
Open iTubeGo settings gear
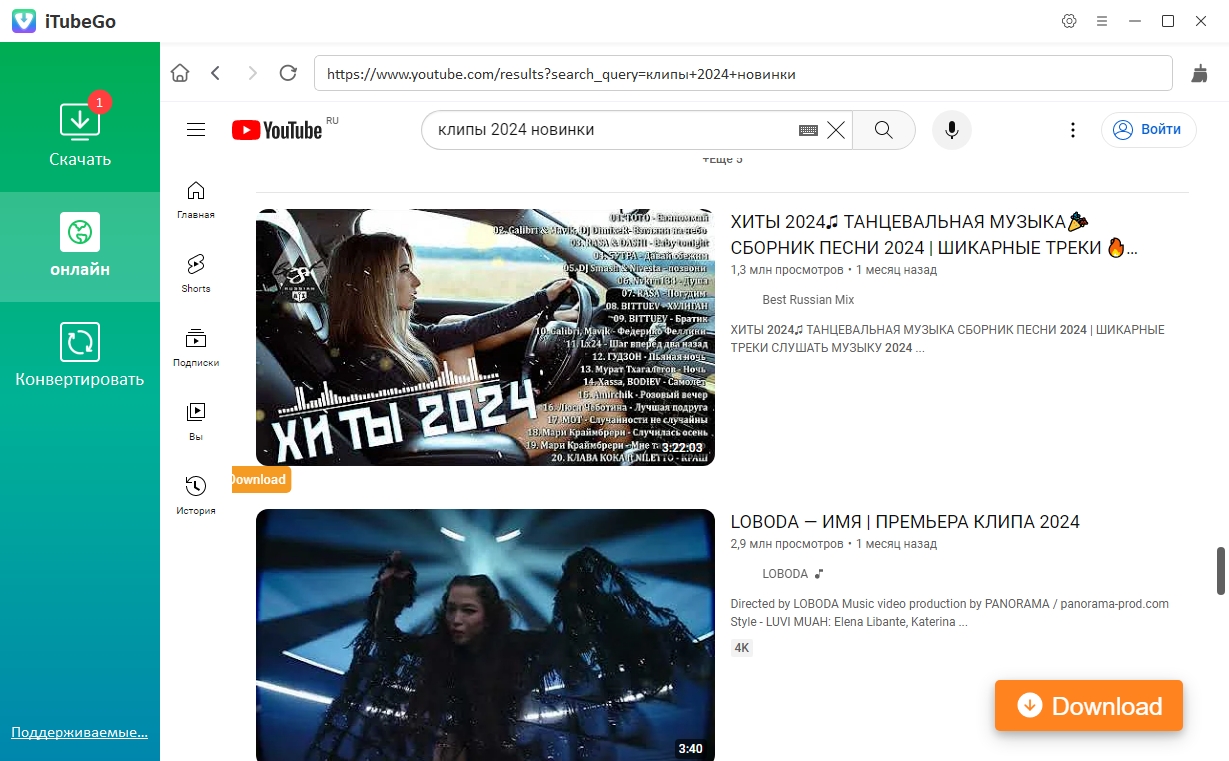pos(1069,21)
